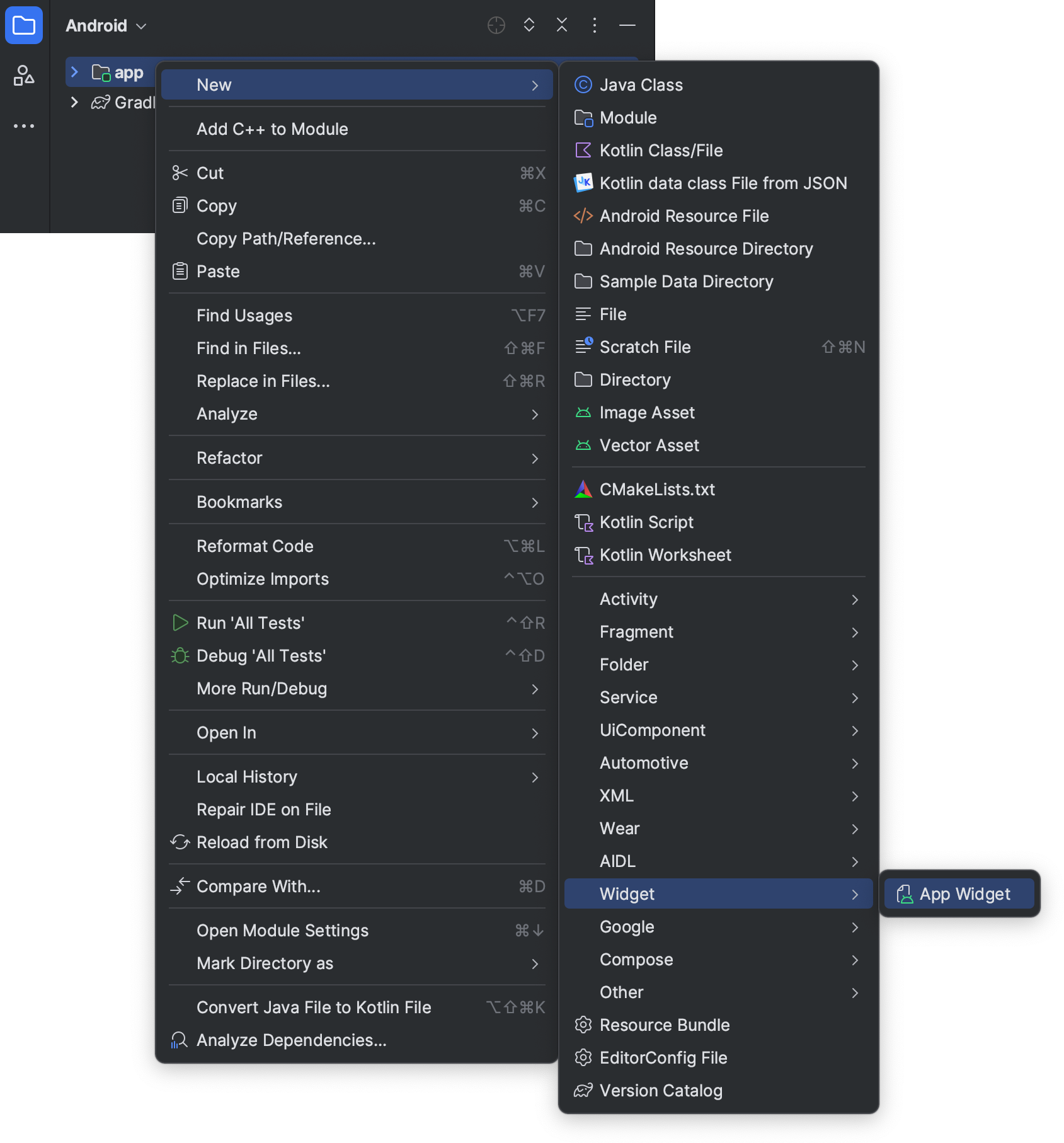Expand the Widget submenu
Screen dimensions: 1064x1143
click(718, 893)
